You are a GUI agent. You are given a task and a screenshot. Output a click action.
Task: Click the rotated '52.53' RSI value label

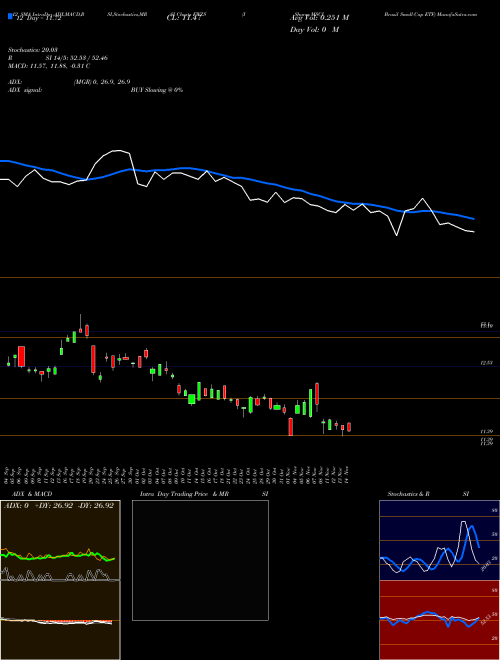486,619
